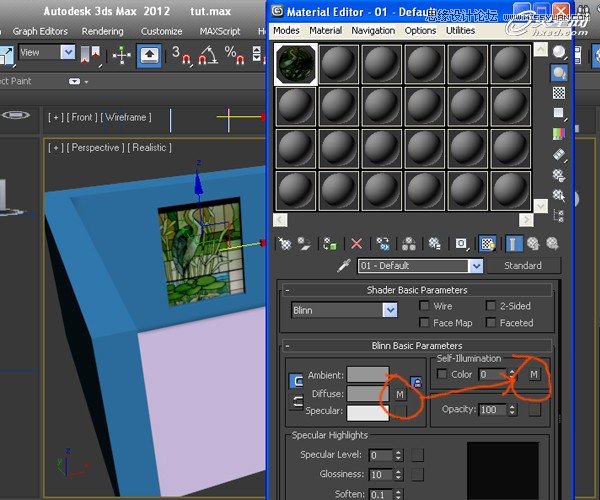Image resolution: width=600 pixels, height=500 pixels.
Task: Click the Standard material type button
Action: [x=522, y=266]
